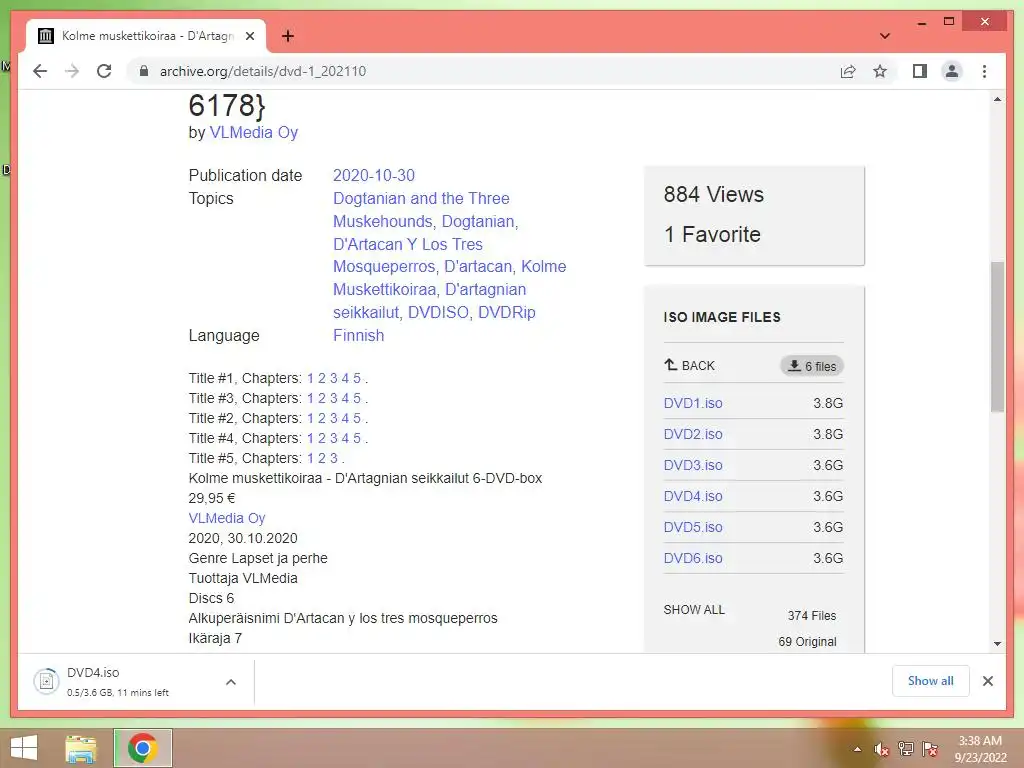The height and width of the screenshot is (768, 1024).
Task: Close the downloads shelf
Action: pos(987,681)
